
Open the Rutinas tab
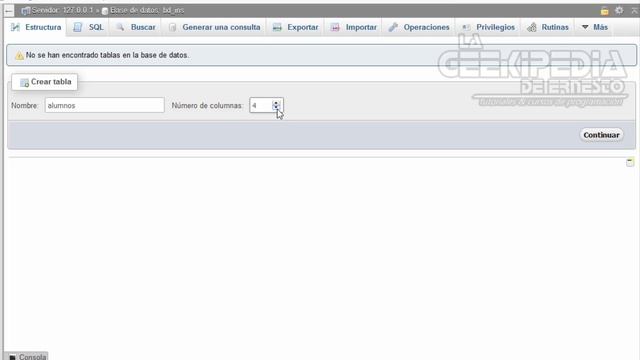[x=548, y=27]
